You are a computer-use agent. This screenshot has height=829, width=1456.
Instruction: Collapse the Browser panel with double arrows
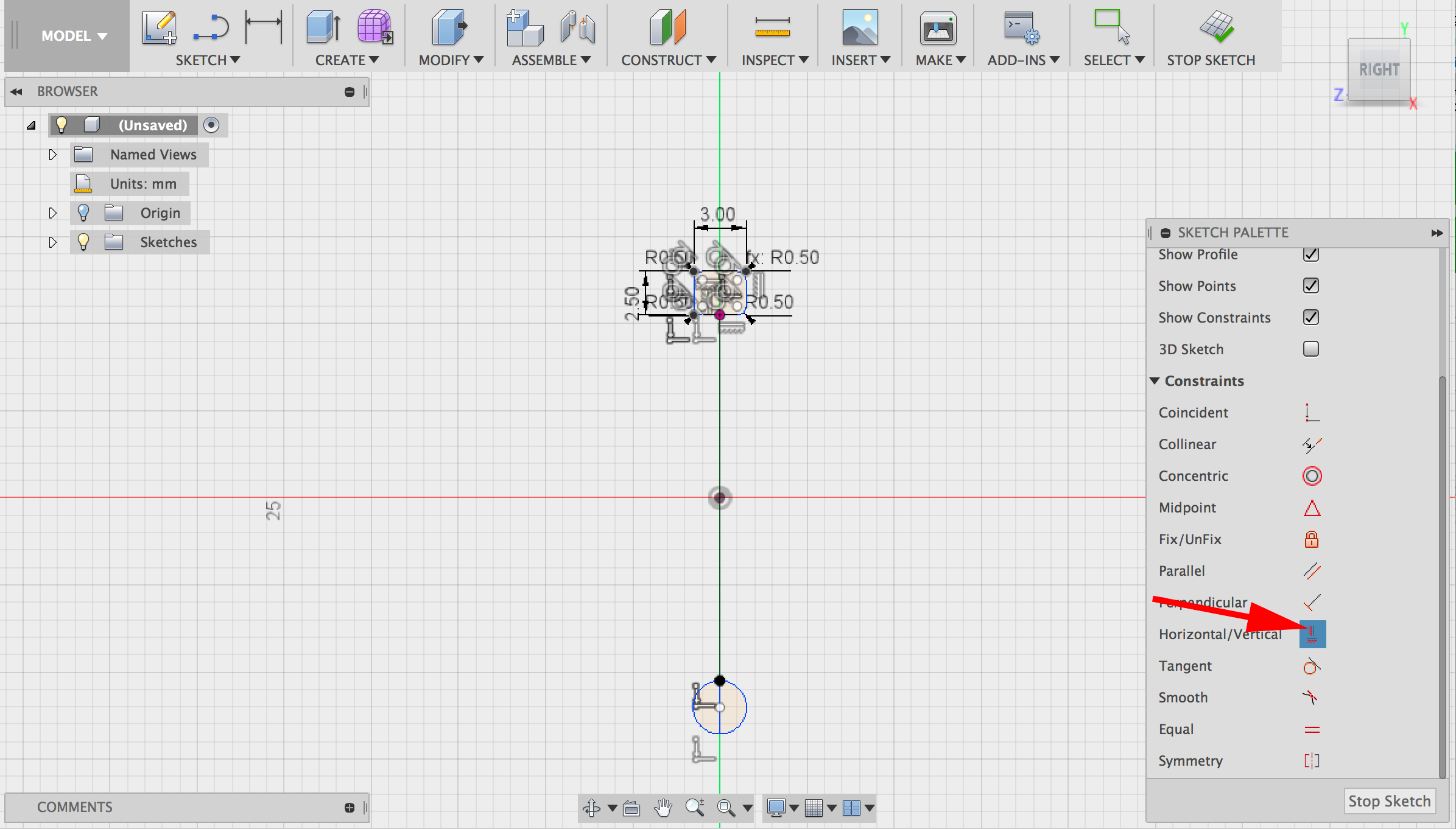16,92
